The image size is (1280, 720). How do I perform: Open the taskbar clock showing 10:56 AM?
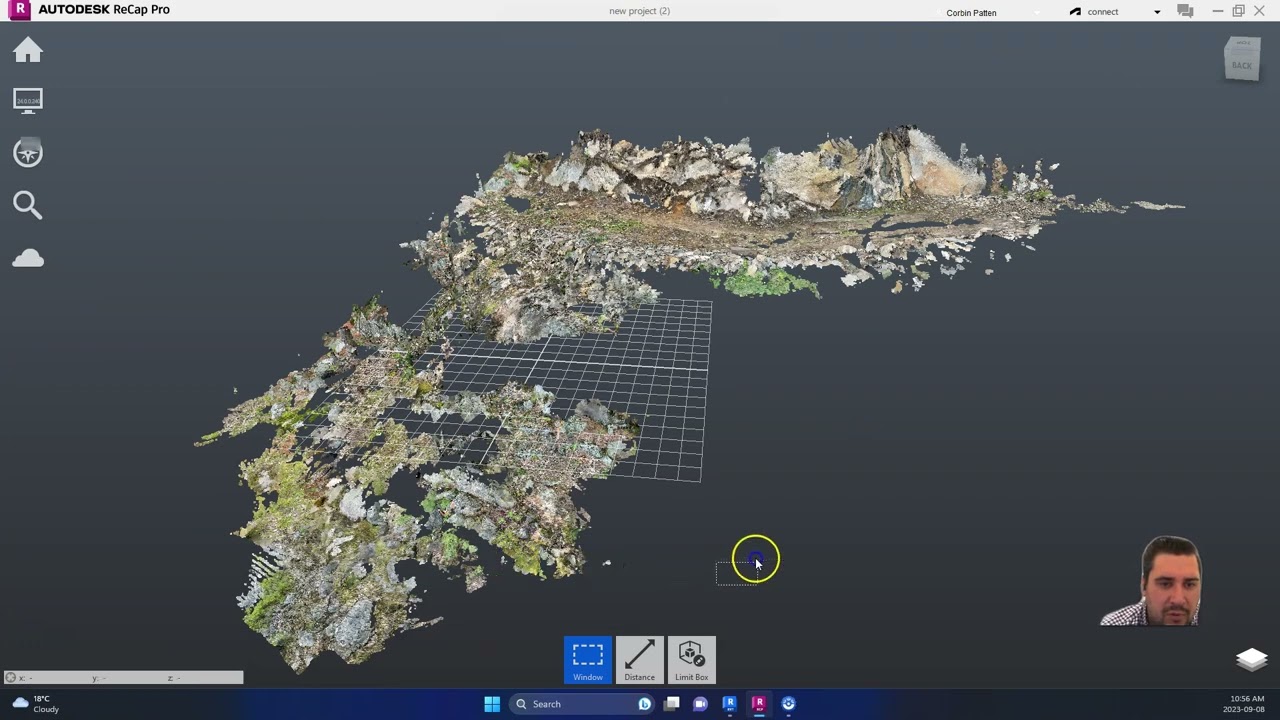[x=1243, y=704]
